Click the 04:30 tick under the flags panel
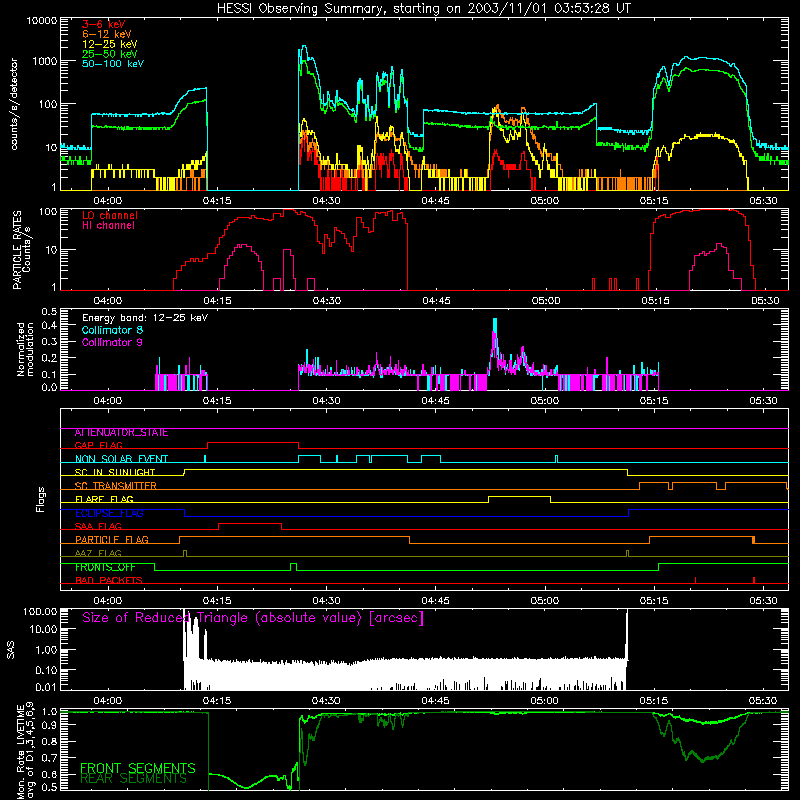The width and height of the screenshot is (800, 800). click(x=326, y=601)
